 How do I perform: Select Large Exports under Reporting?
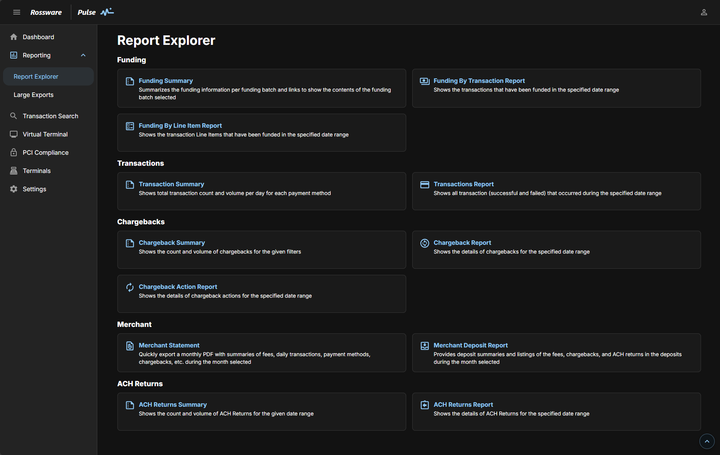point(34,95)
